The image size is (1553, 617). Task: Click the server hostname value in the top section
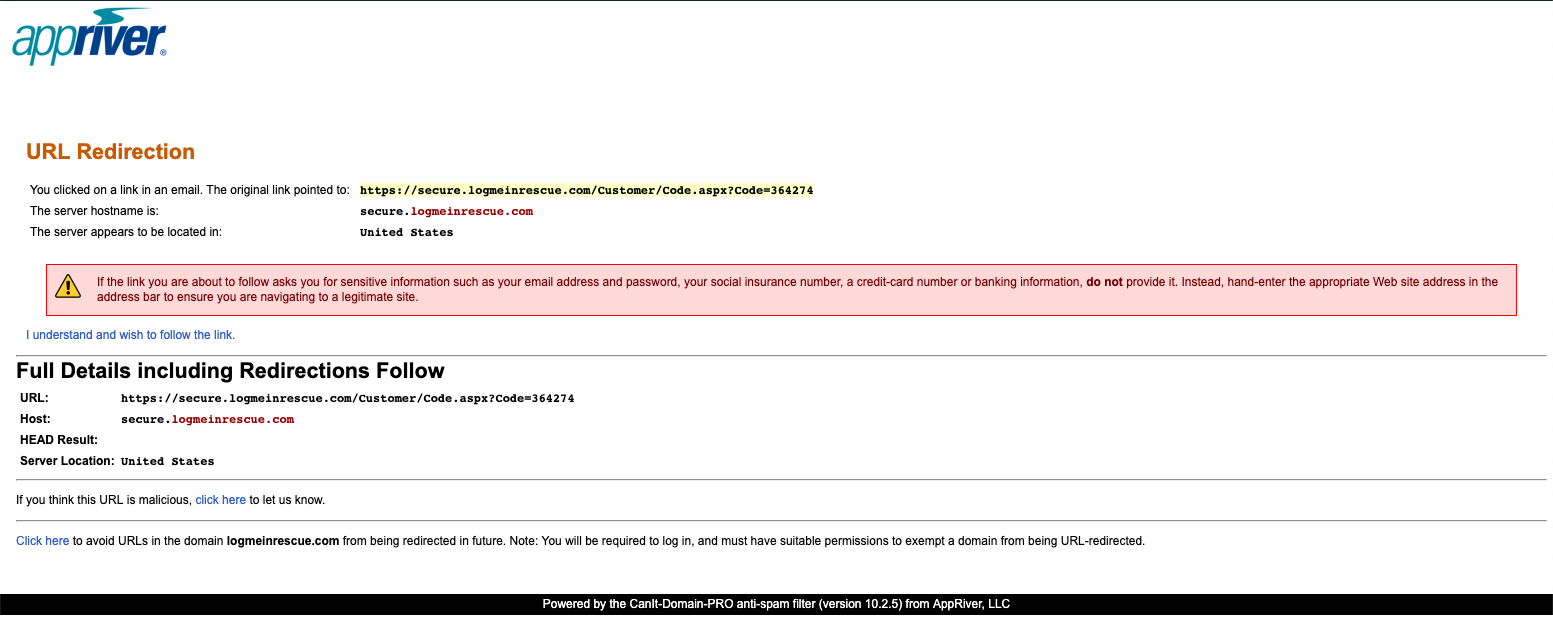click(446, 211)
